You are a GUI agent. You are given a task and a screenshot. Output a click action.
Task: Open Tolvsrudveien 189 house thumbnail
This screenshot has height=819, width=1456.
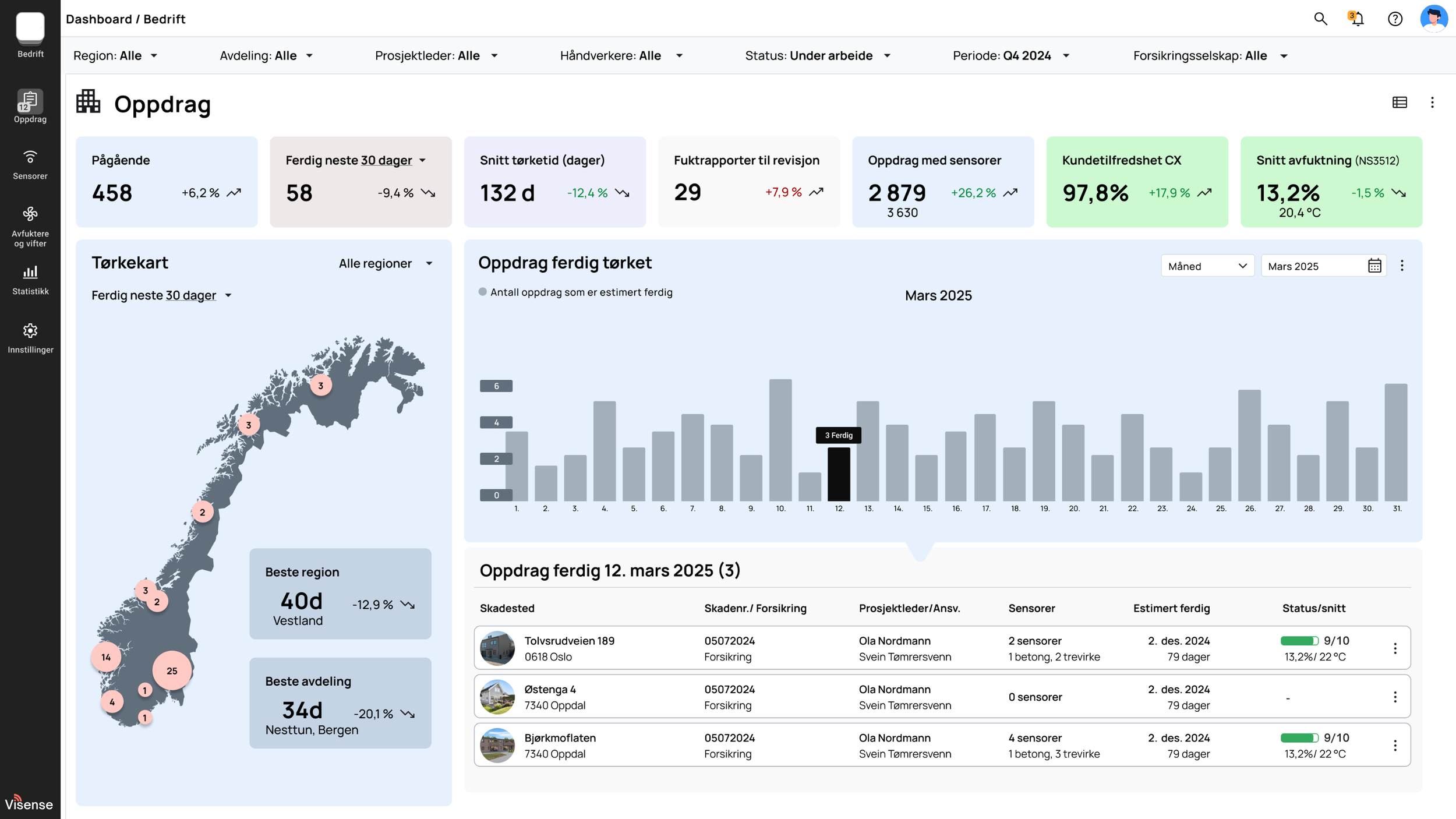pyautogui.click(x=497, y=648)
